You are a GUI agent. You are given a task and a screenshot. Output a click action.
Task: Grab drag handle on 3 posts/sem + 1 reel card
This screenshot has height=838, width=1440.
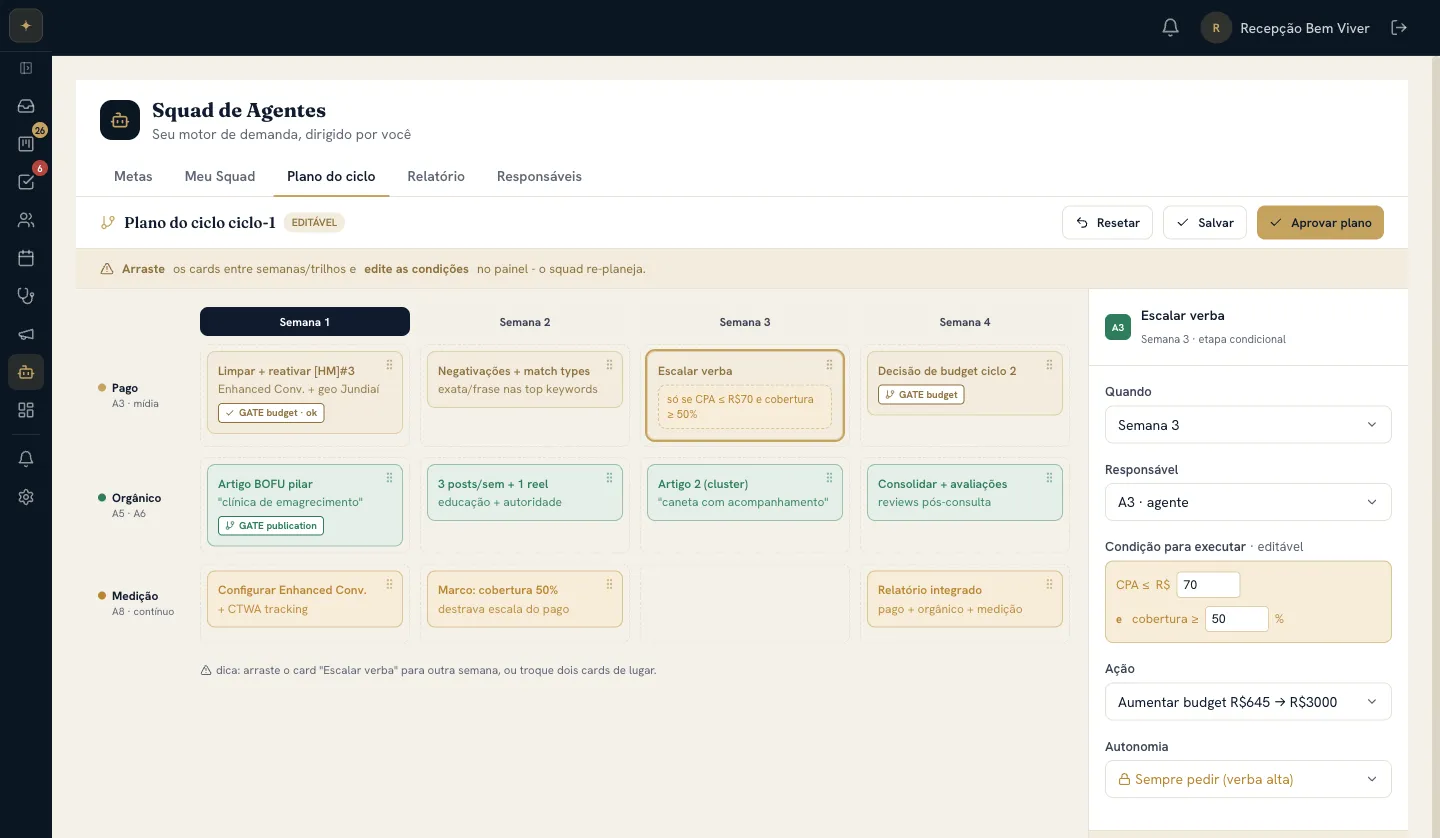pos(609,478)
